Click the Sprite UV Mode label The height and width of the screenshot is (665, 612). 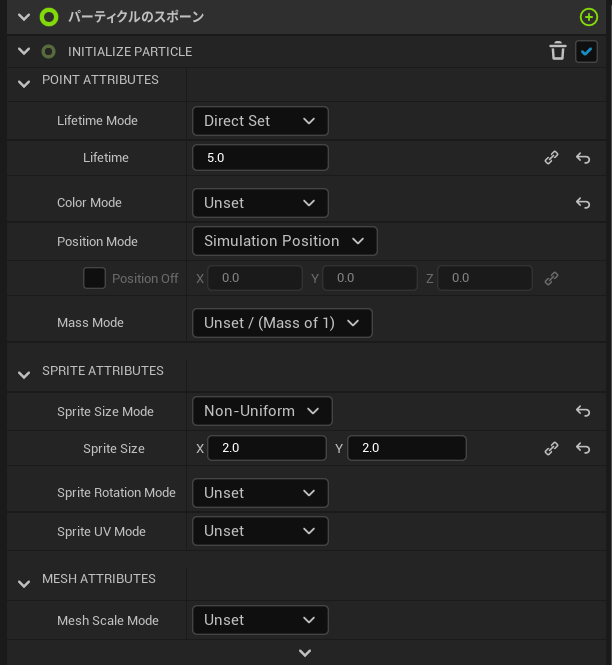pyautogui.click(x=101, y=531)
